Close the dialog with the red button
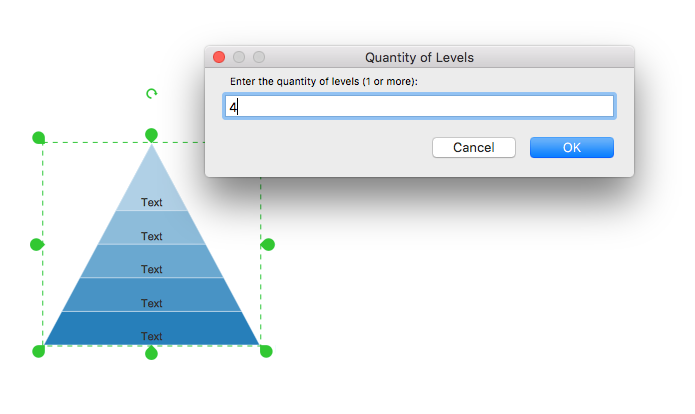 tap(220, 58)
